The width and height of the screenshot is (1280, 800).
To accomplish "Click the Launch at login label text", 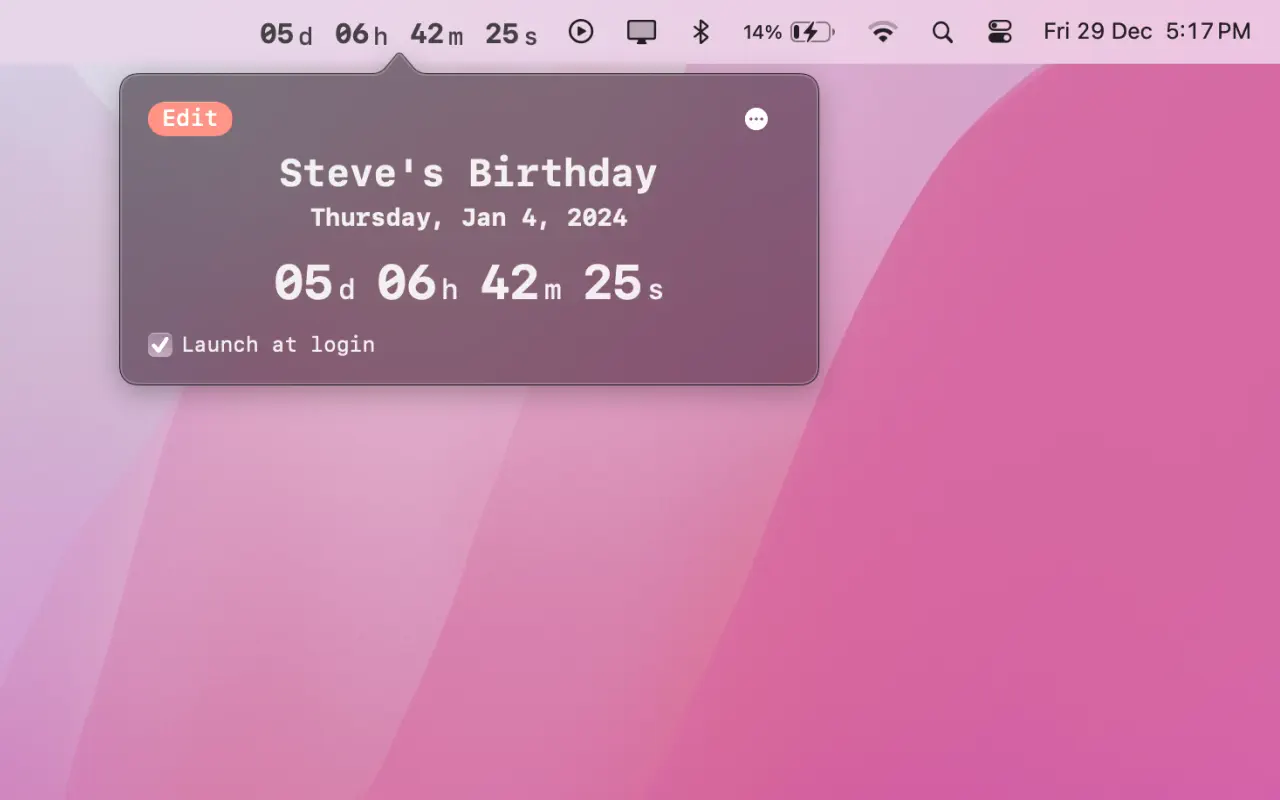I will (x=278, y=345).
